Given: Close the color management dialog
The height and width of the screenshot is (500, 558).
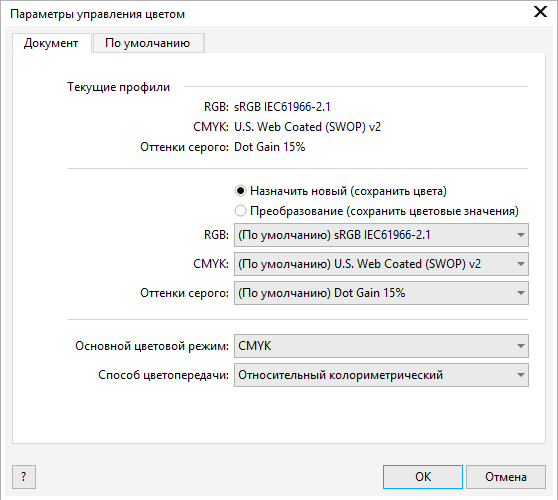Looking at the screenshot, I should (540, 12).
